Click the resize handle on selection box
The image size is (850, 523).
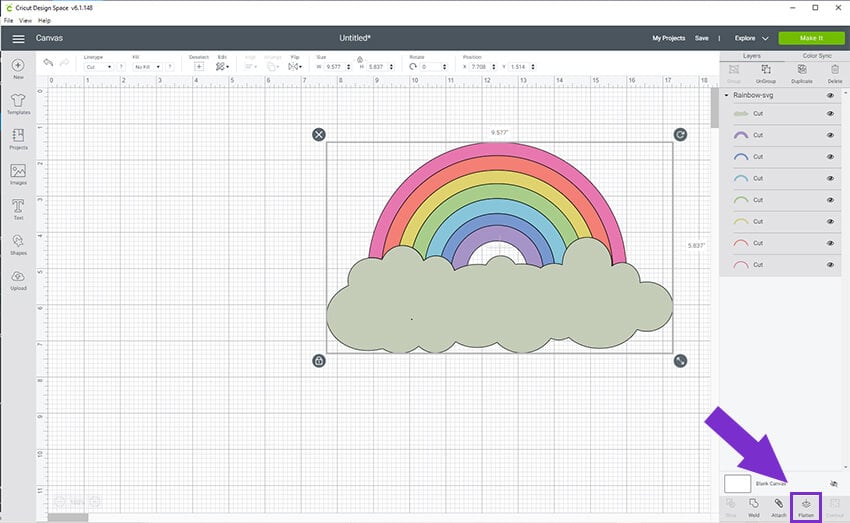coord(680,360)
